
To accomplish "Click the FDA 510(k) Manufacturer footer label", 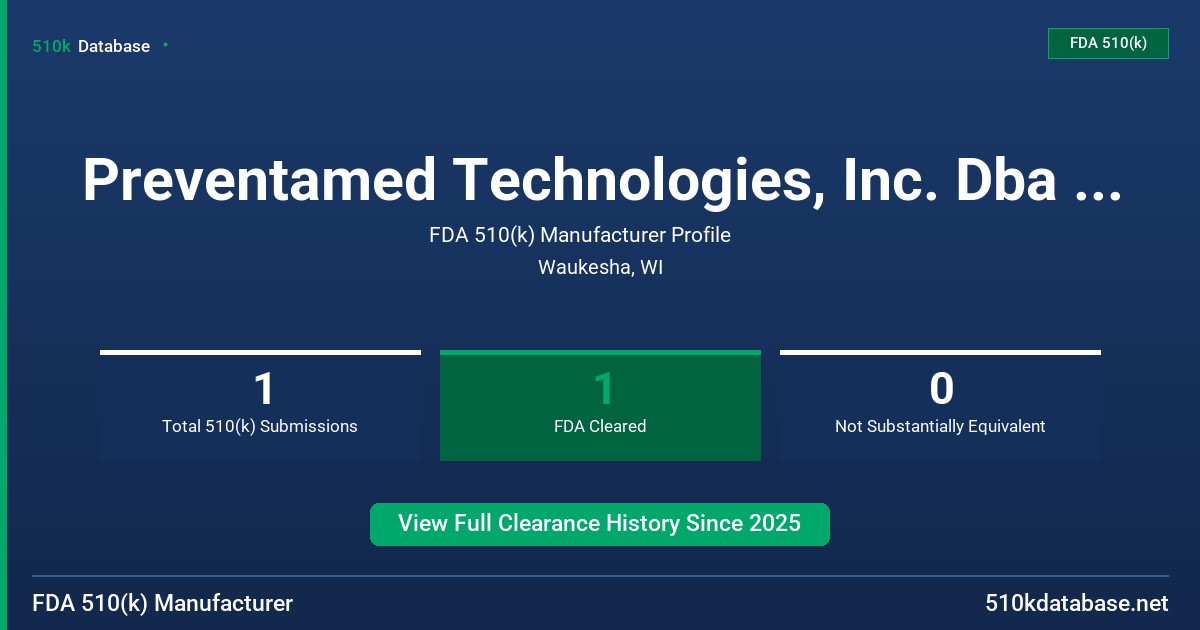I will (x=163, y=603).
